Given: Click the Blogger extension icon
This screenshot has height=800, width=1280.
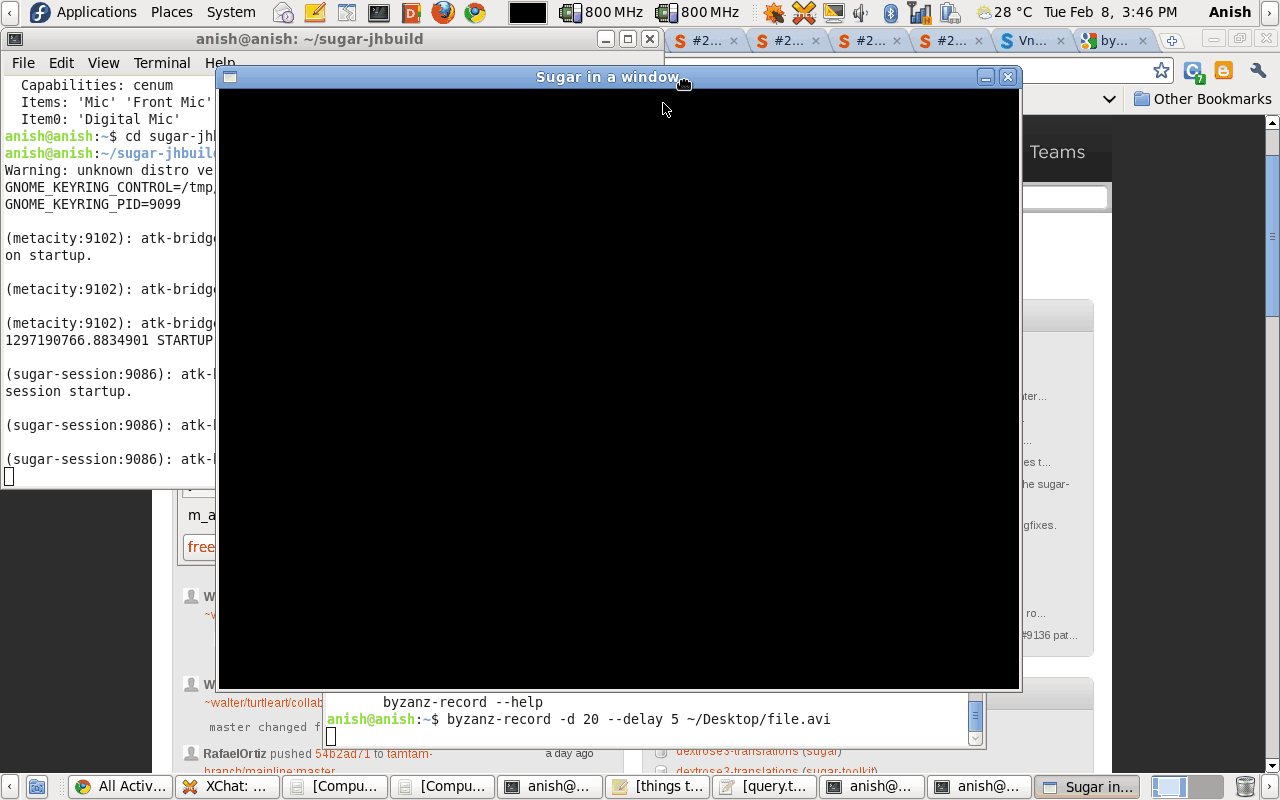Looking at the screenshot, I should tap(1223, 71).
